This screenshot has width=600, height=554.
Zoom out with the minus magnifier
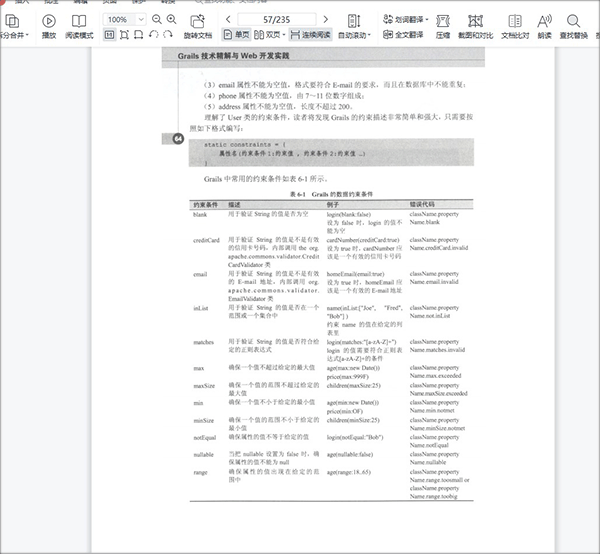[157, 19]
